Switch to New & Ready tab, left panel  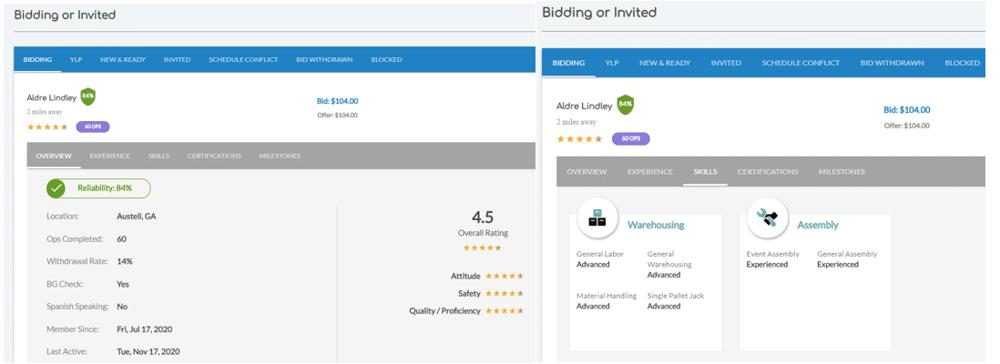[122, 59]
